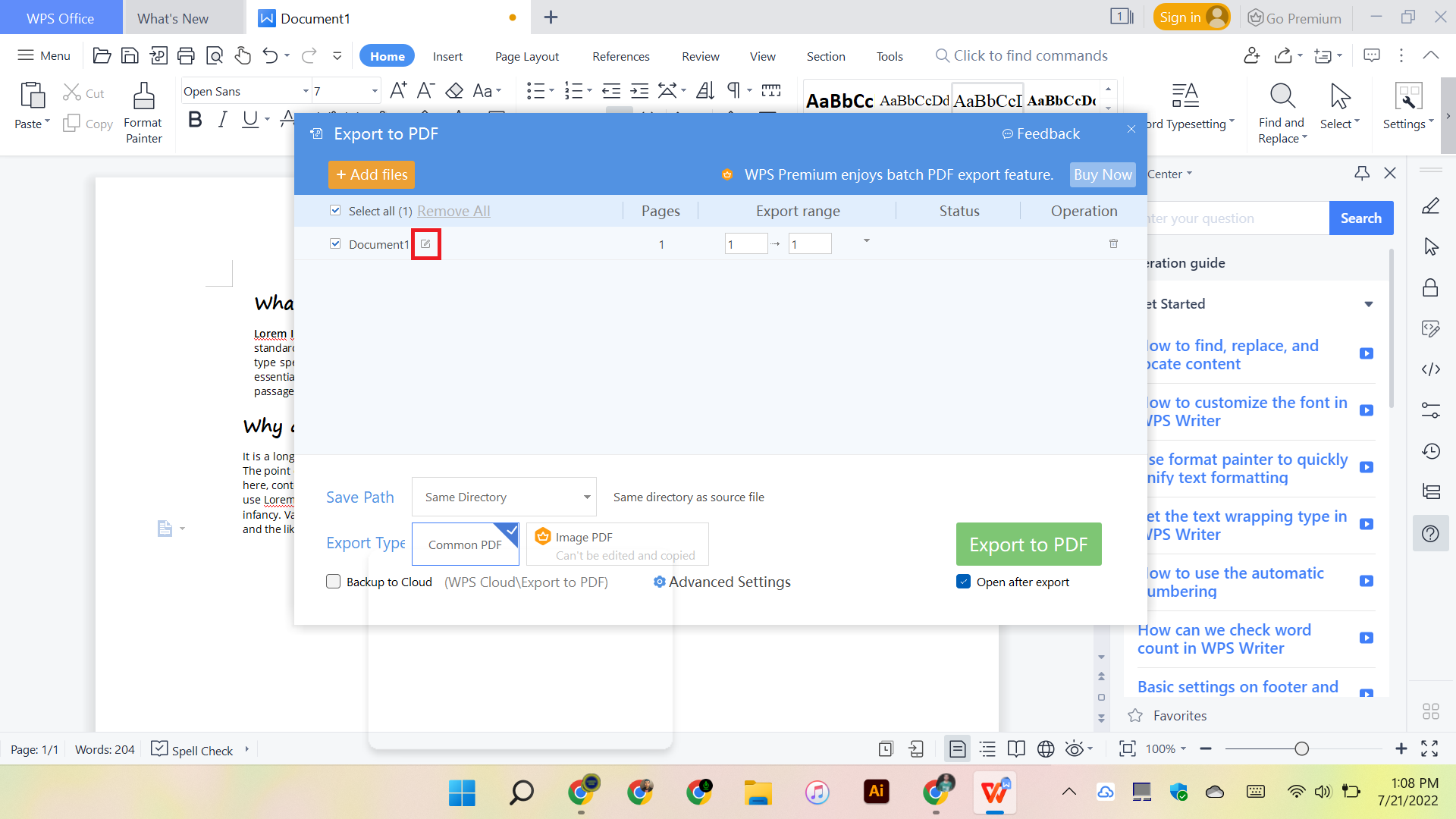The width and height of the screenshot is (1456, 819).
Task: Expand the styles gallery scroll arrow
Action: coord(1109,108)
